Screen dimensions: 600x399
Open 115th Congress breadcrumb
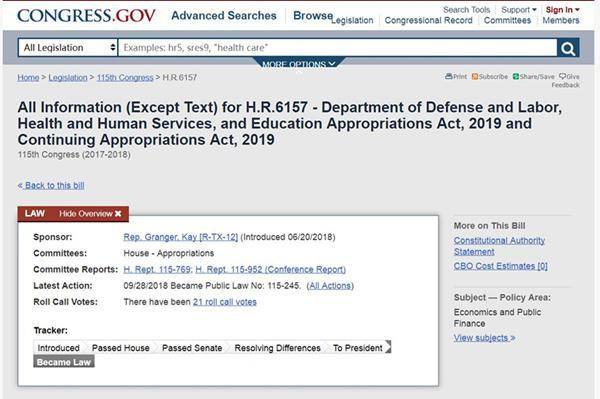[x=125, y=78]
